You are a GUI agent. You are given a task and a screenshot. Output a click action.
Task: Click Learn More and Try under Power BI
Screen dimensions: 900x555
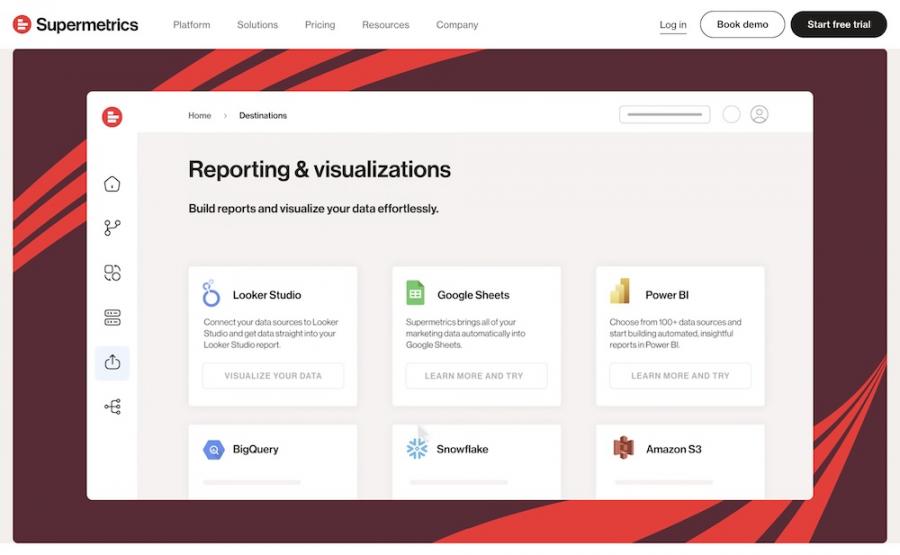(x=680, y=376)
